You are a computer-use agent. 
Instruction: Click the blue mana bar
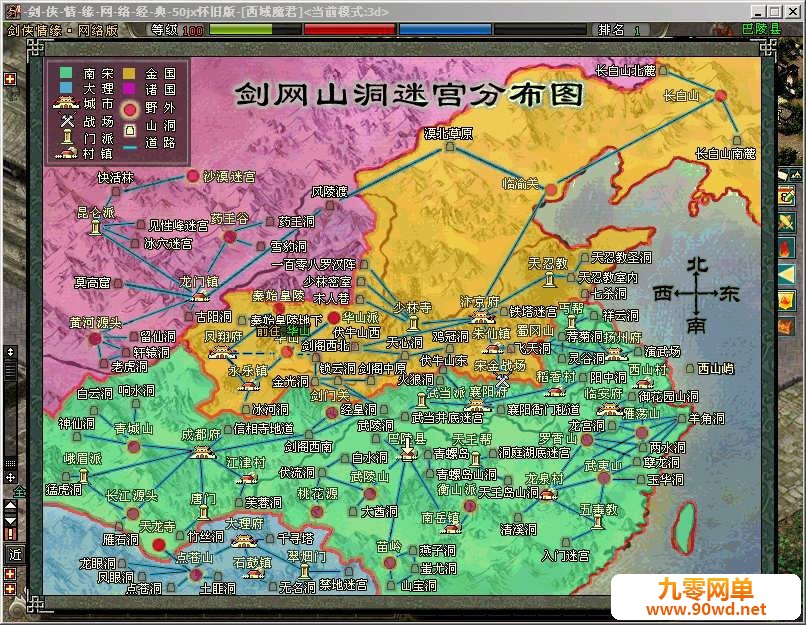[x=445, y=30]
